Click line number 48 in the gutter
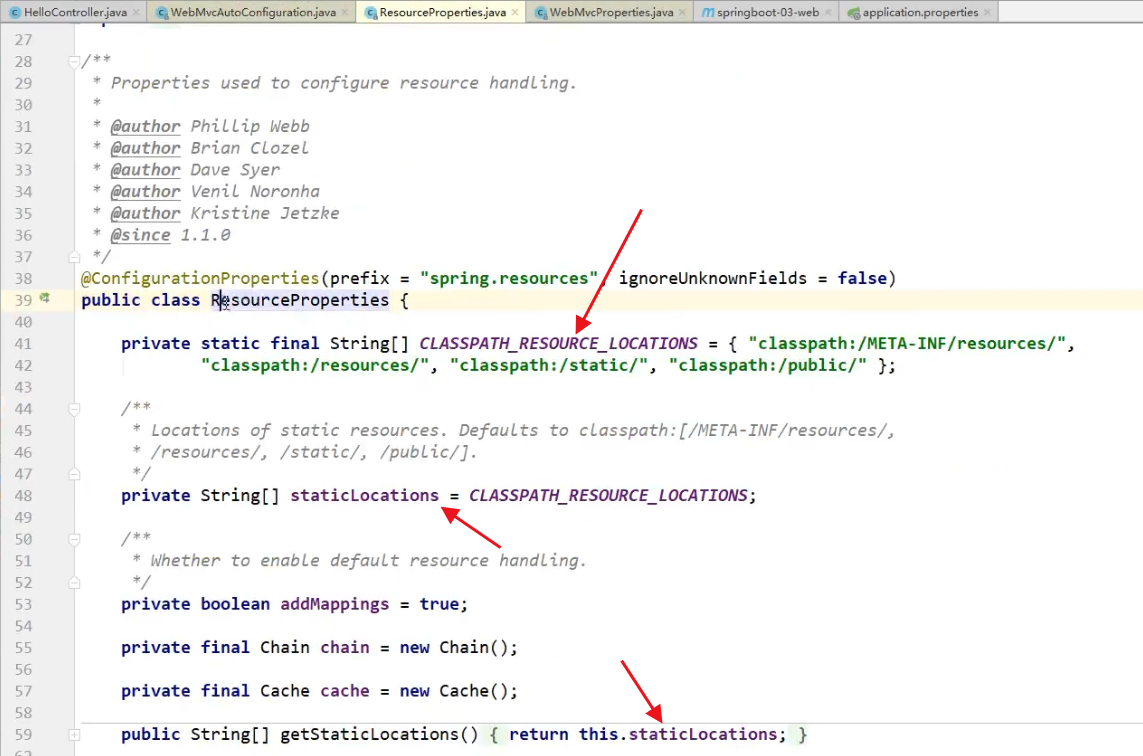Image resolution: width=1143 pixels, height=756 pixels. coord(23,496)
